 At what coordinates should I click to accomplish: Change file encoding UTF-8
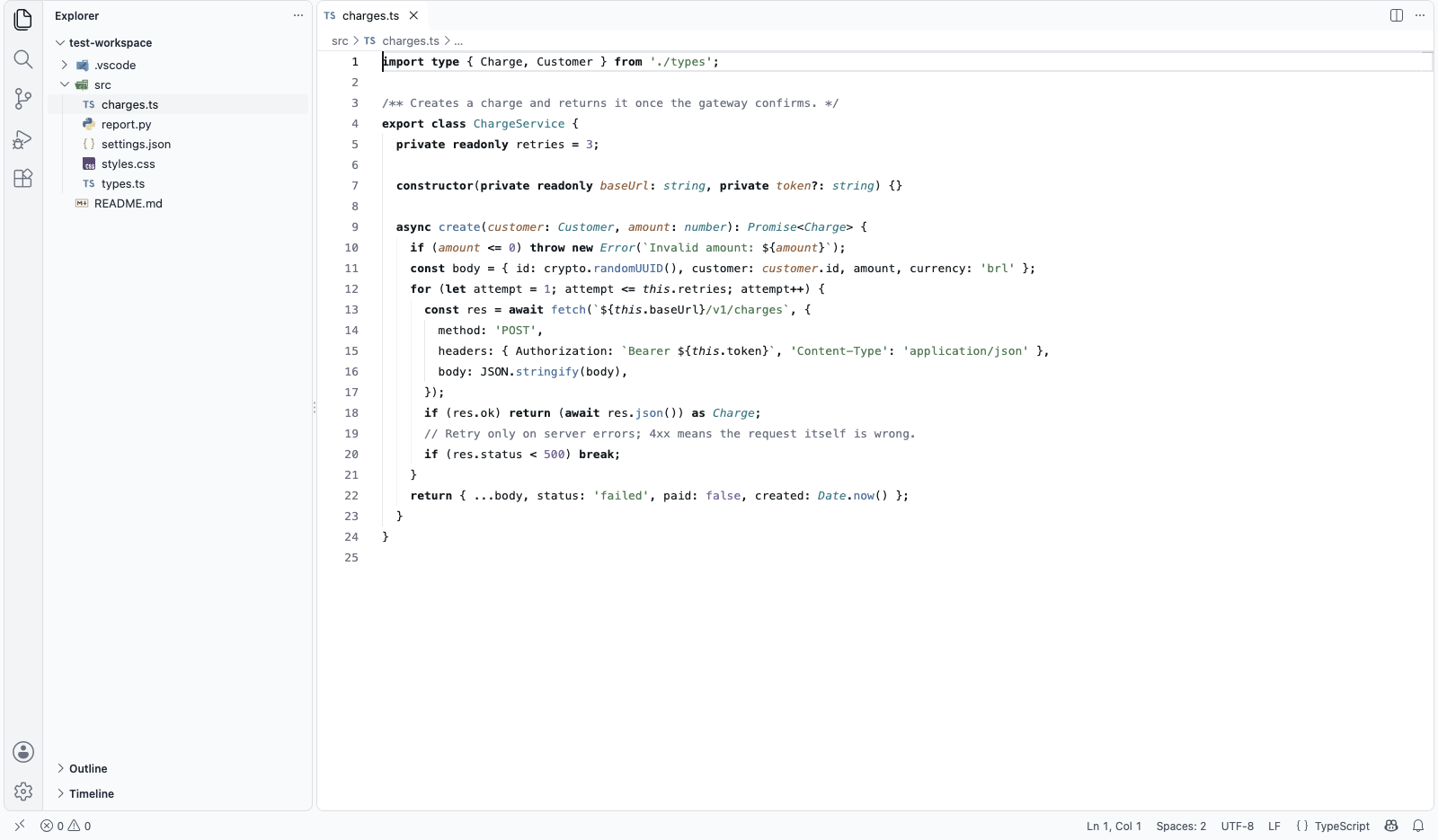(1238, 826)
